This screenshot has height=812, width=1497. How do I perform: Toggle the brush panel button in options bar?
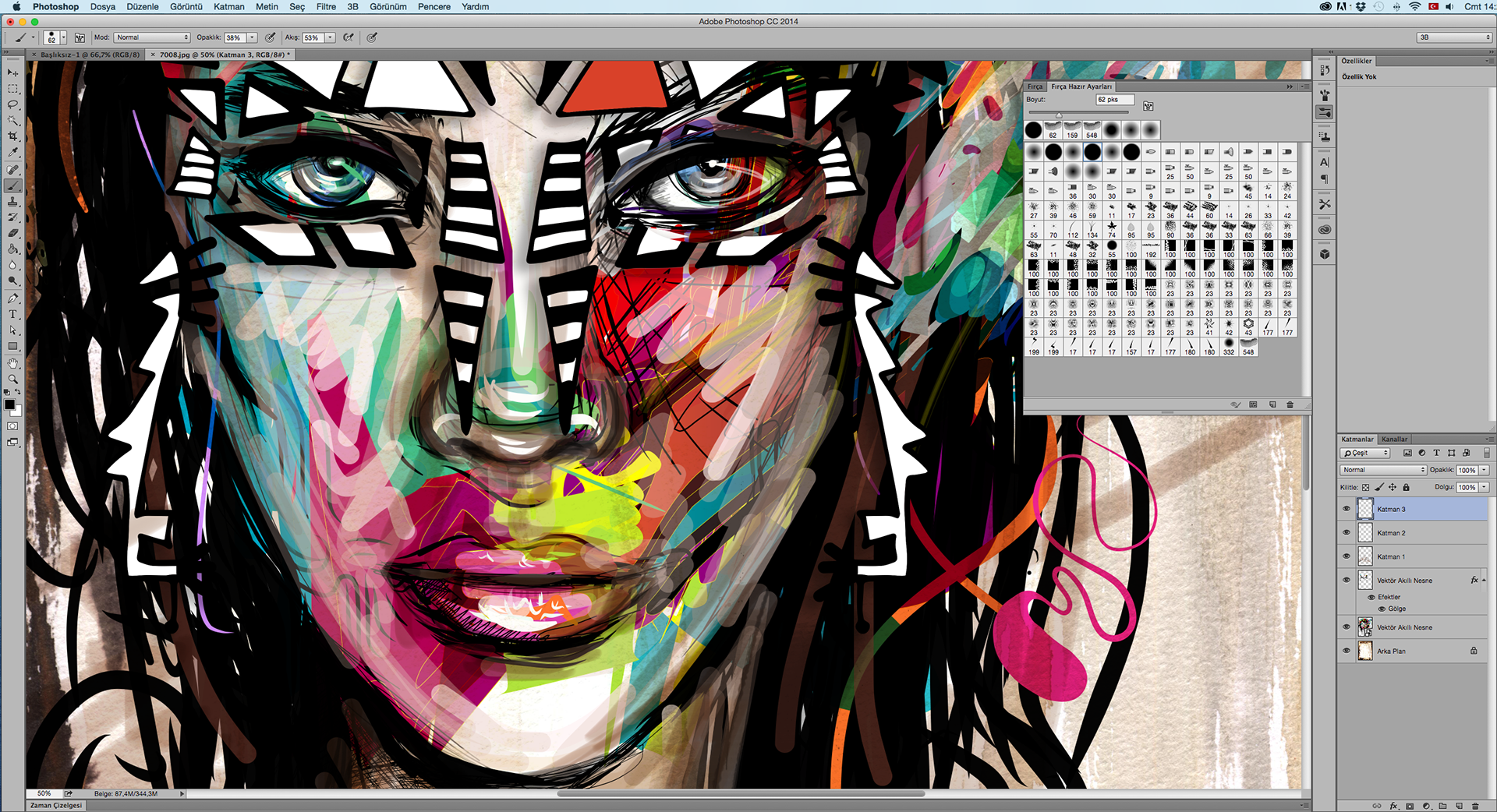pos(80,37)
